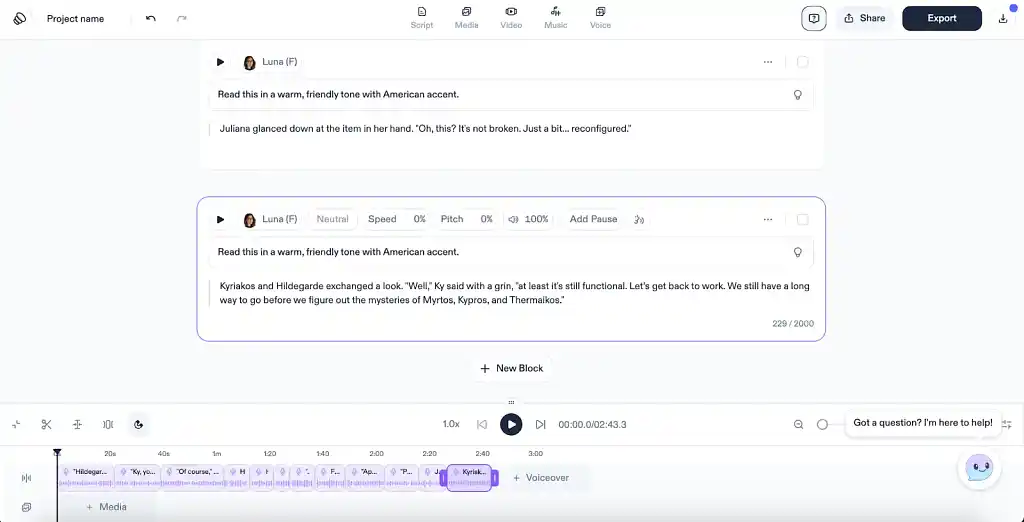The image size is (1024, 522).
Task: Open the 1.0x playback speed dropdown
Action: click(451, 424)
